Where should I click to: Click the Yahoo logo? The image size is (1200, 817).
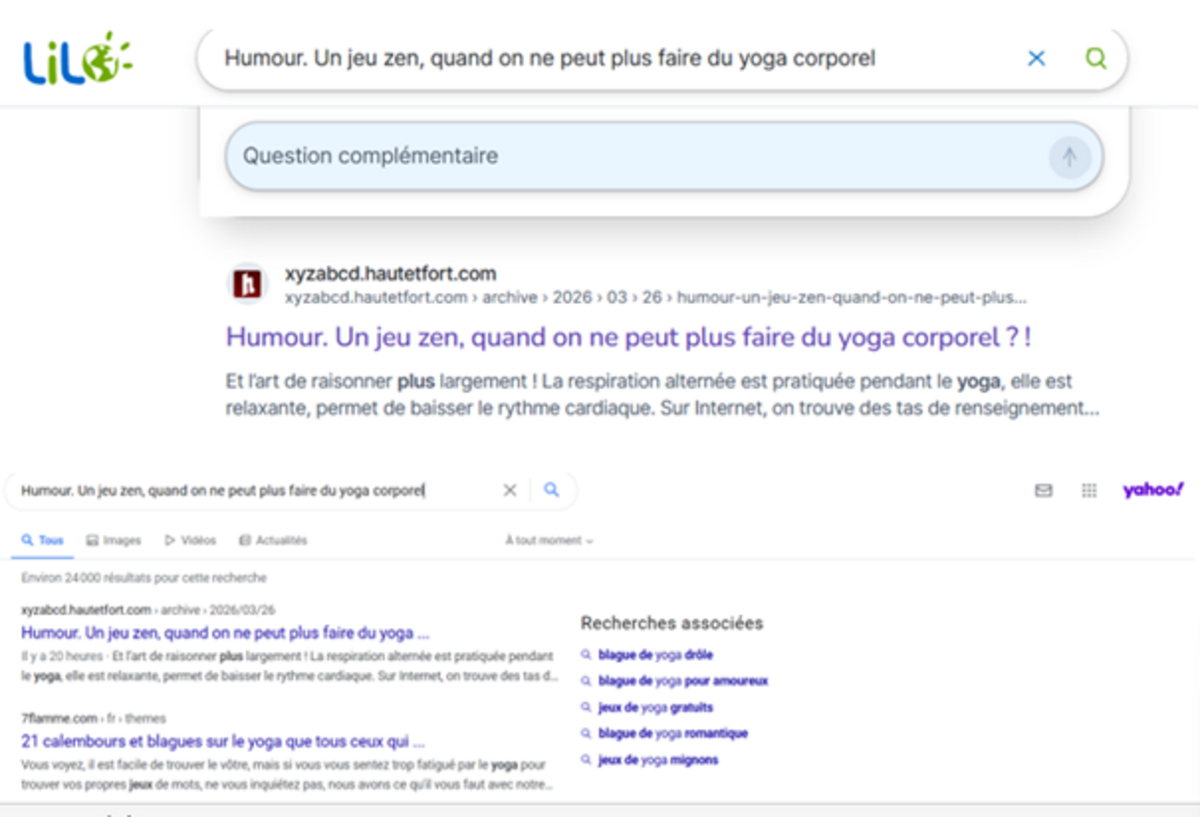point(1152,490)
